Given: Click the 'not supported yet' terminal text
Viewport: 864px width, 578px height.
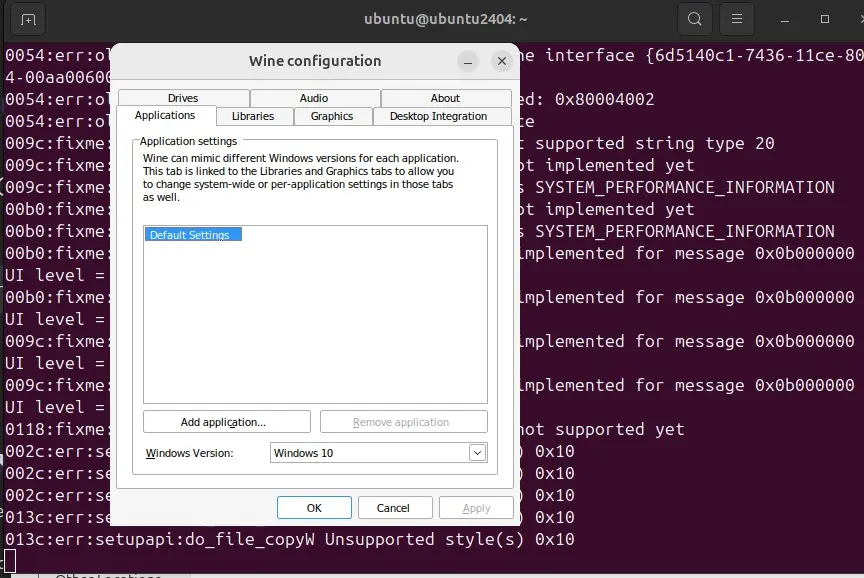Looking at the screenshot, I should [x=604, y=429].
